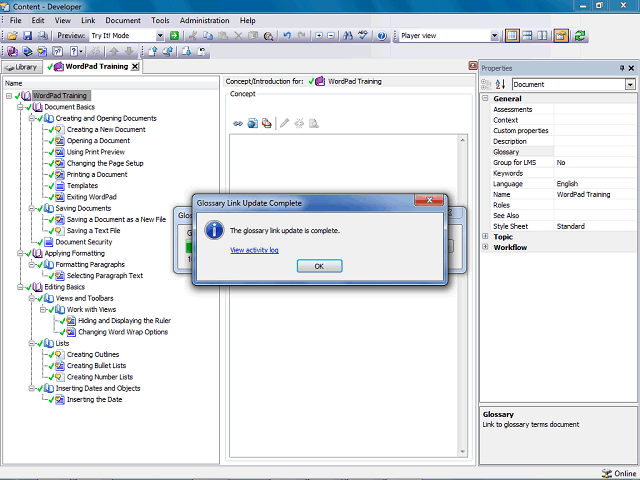Toggle the Properties pane auto-hide pin
This screenshot has width=640, height=480.
tap(622, 68)
